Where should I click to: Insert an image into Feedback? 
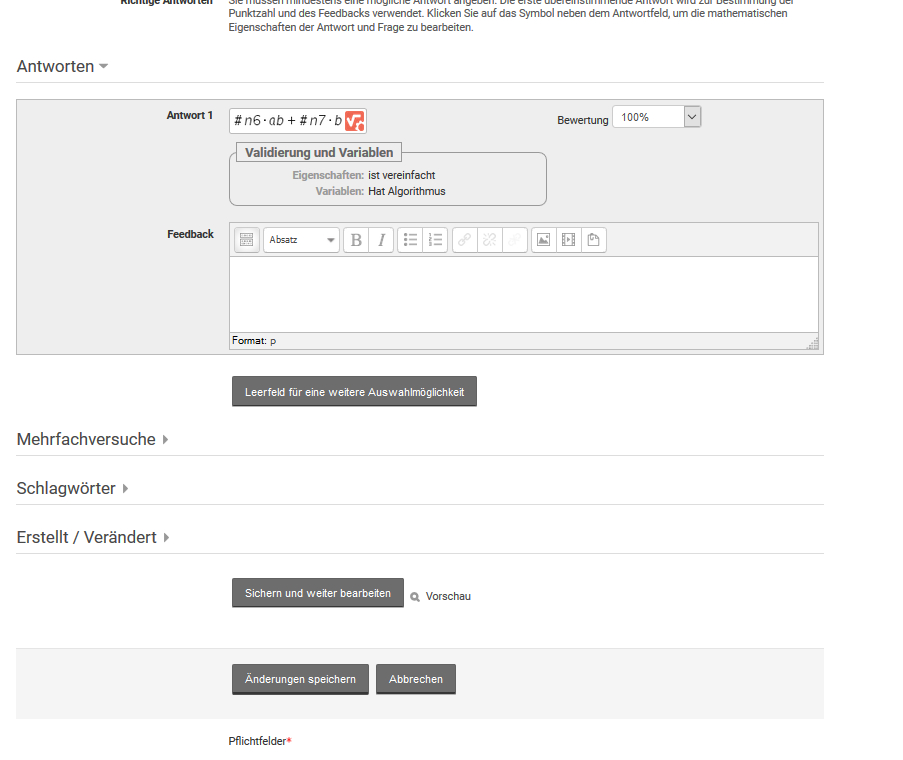pyautogui.click(x=543, y=240)
